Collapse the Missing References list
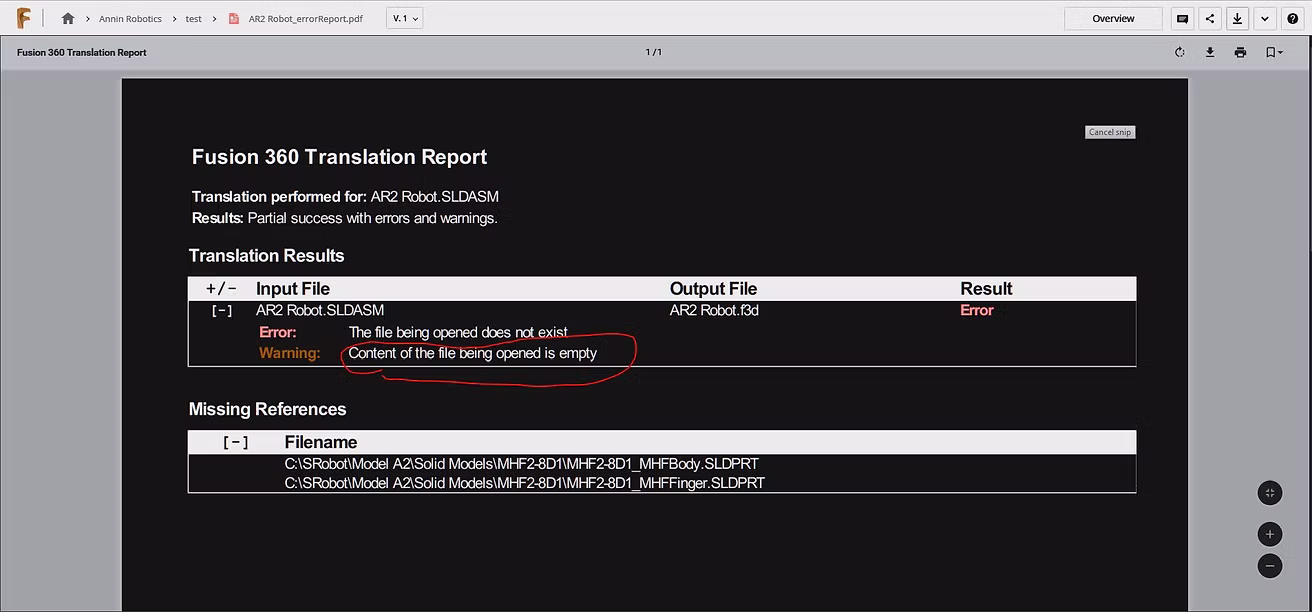Image resolution: width=1312 pixels, height=612 pixels. click(x=235, y=442)
